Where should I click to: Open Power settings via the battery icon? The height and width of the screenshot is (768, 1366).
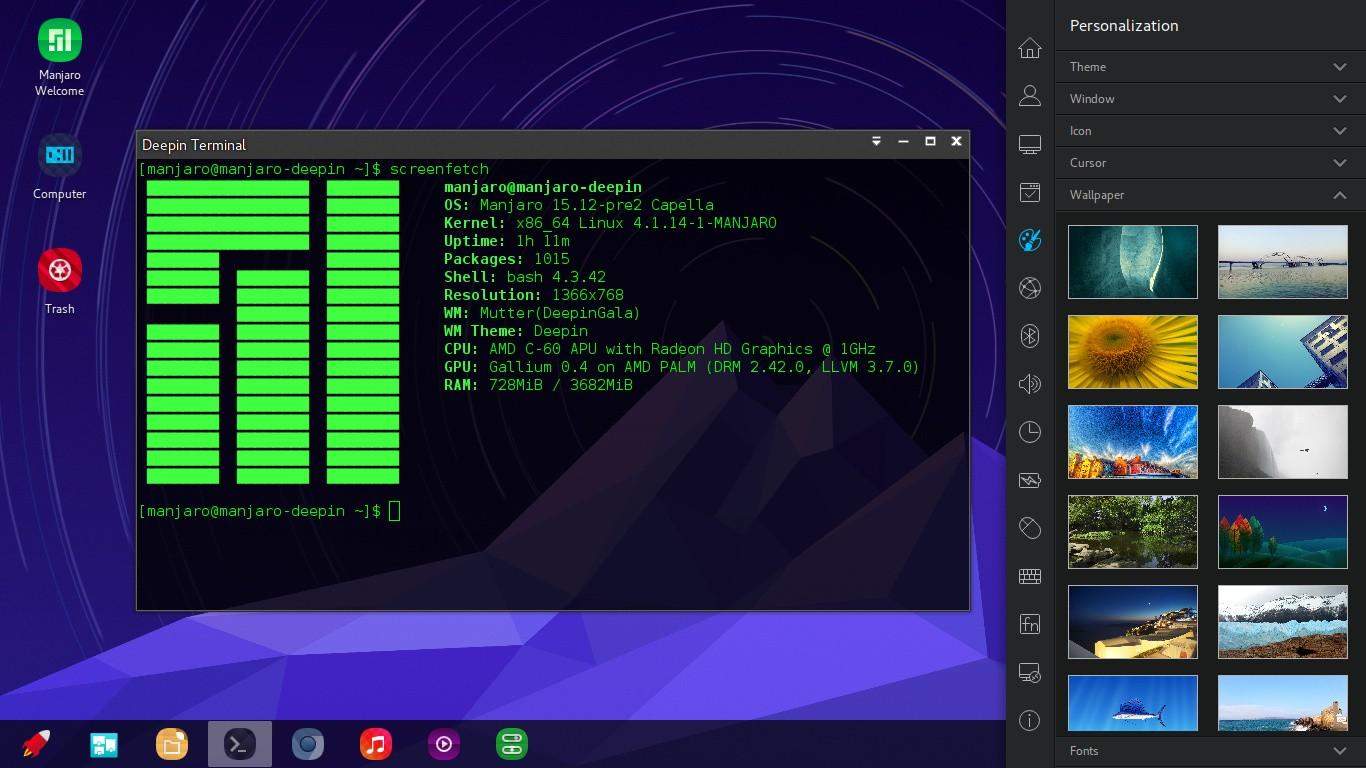(x=1029, y=480)
